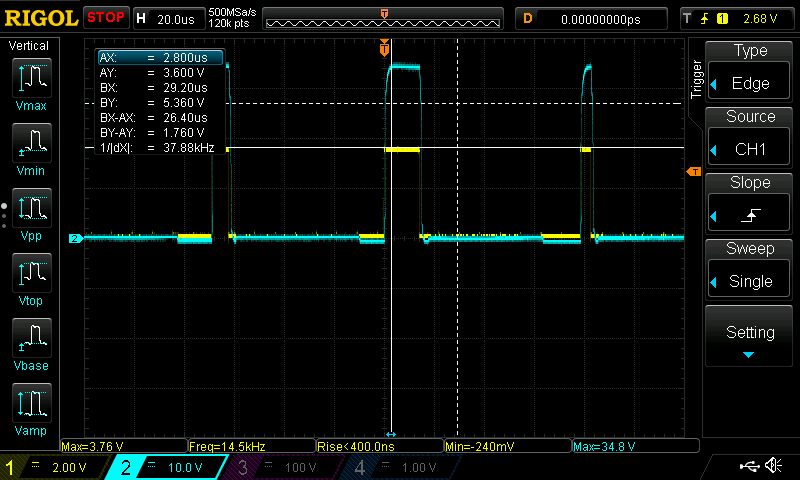
Task: Click the orange trigger level marker T
Action: pos(694,172)
